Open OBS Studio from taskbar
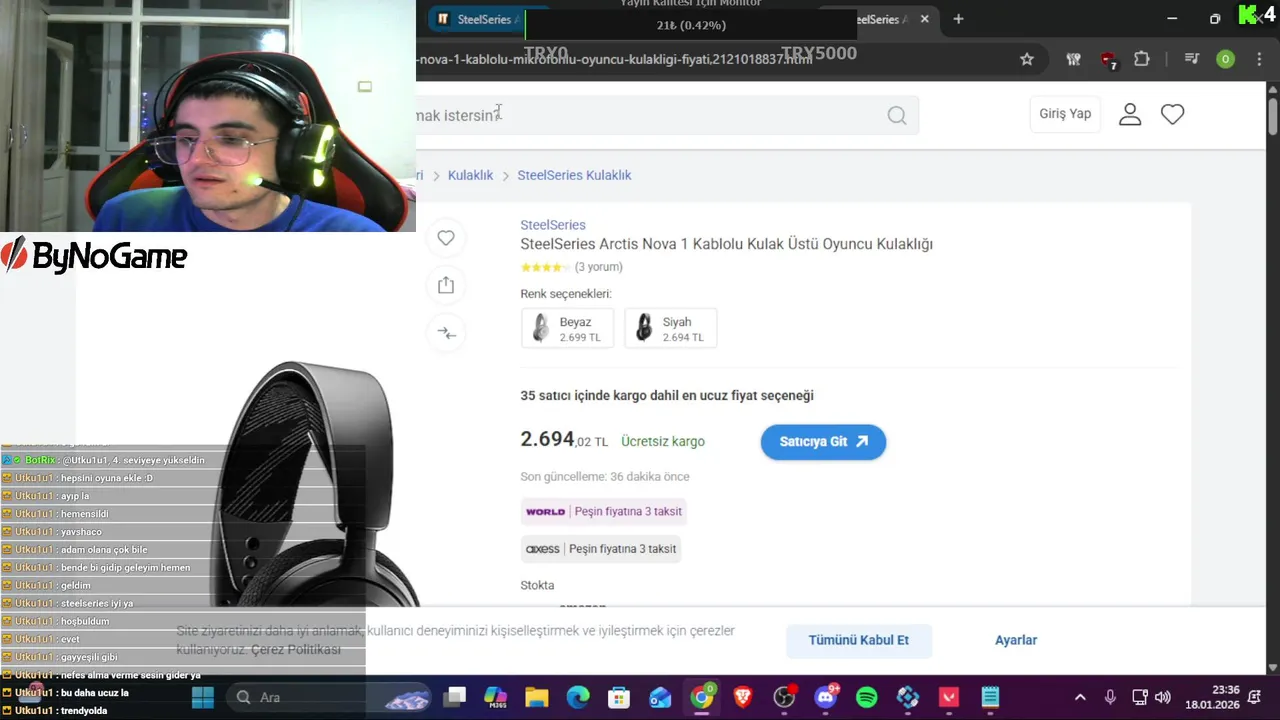The height and width of the screenshot is (720, 1280). tap(785, 697)
